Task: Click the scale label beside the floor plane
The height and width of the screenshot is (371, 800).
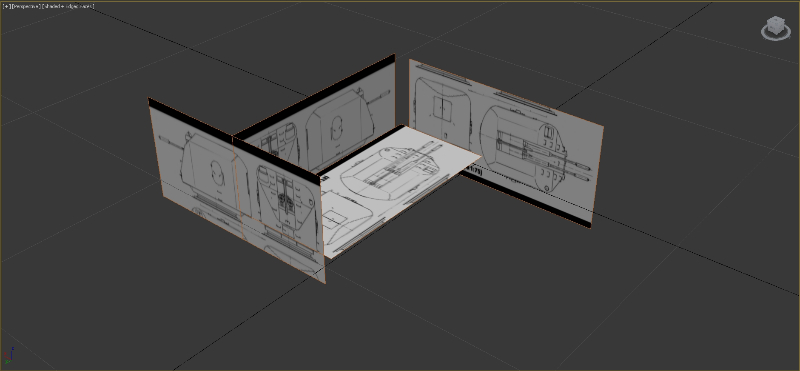Action: [x=474, y=171]
